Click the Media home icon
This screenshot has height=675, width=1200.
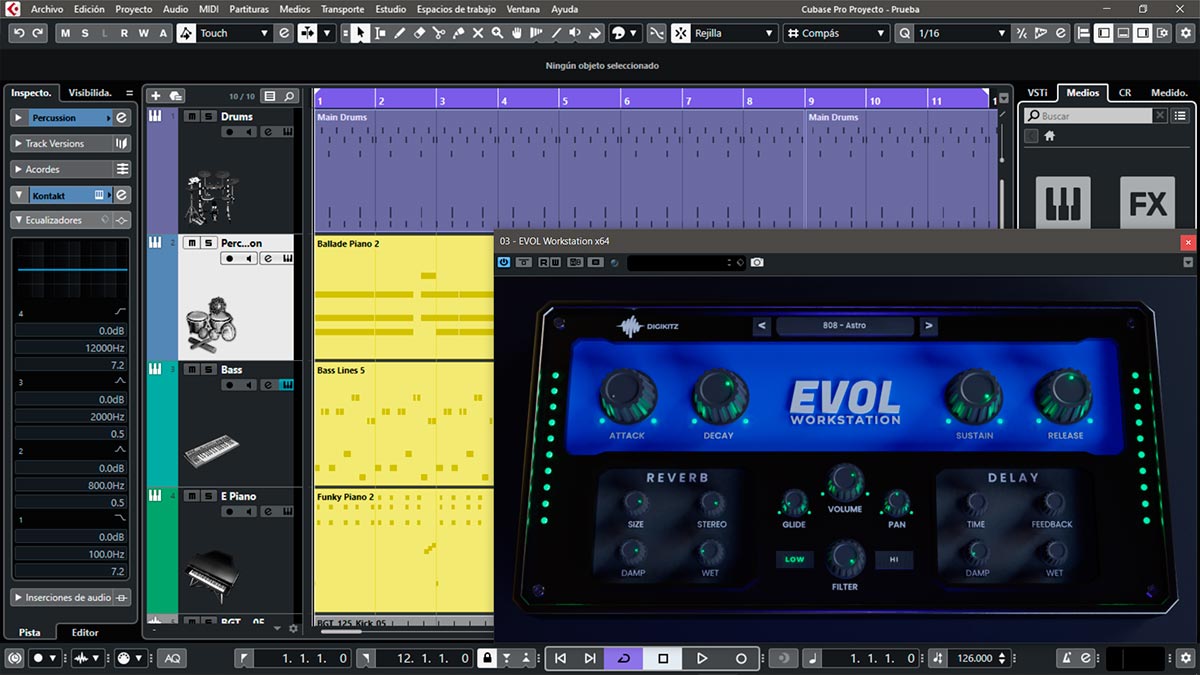pos(1050,136)
